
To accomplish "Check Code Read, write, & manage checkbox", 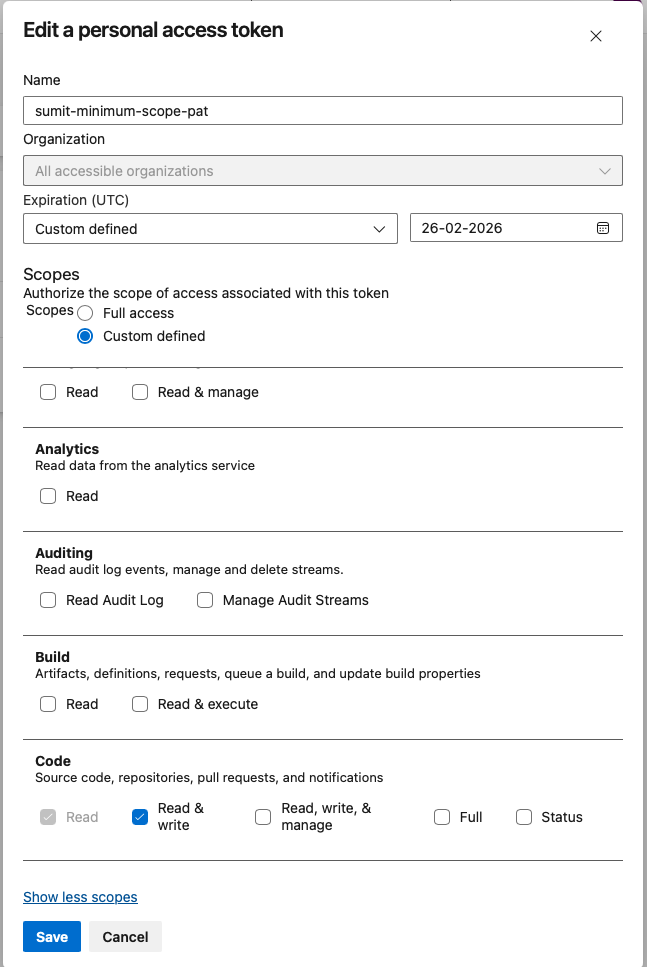I will coord(263,817).
